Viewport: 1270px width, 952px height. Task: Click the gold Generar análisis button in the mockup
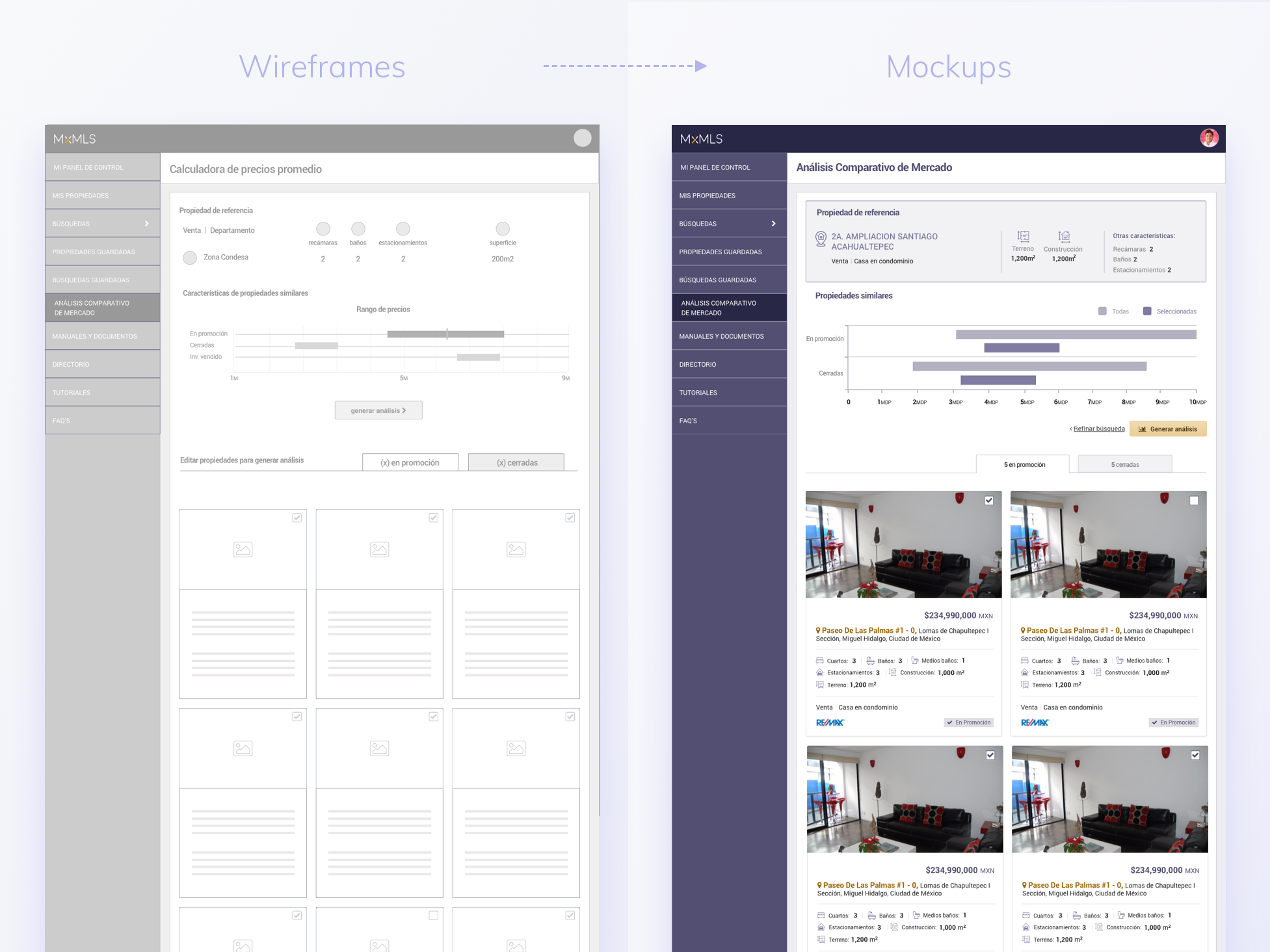click(x=1168, y=429)
